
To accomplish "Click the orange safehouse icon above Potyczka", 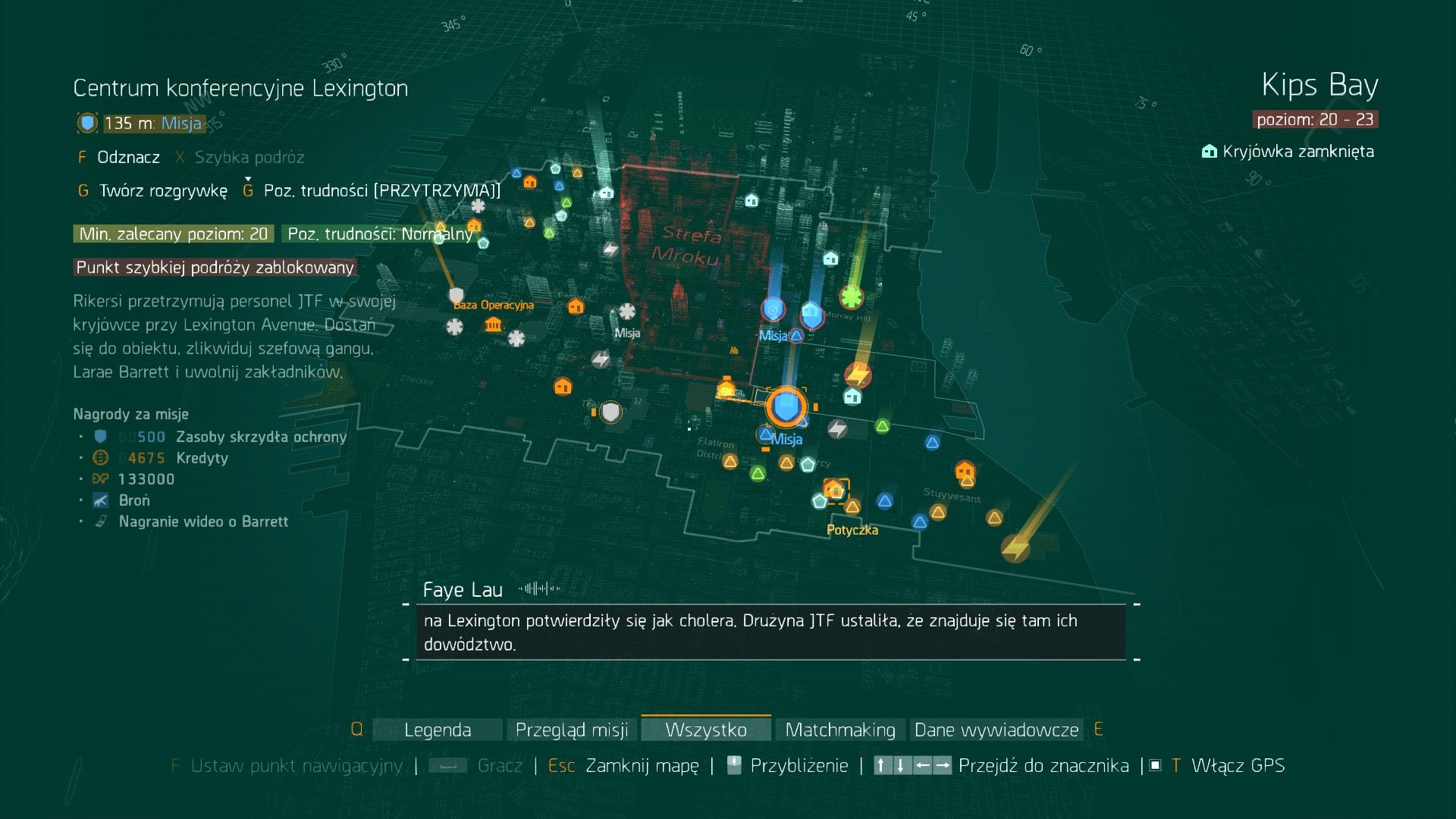I will tap(834, 489).
